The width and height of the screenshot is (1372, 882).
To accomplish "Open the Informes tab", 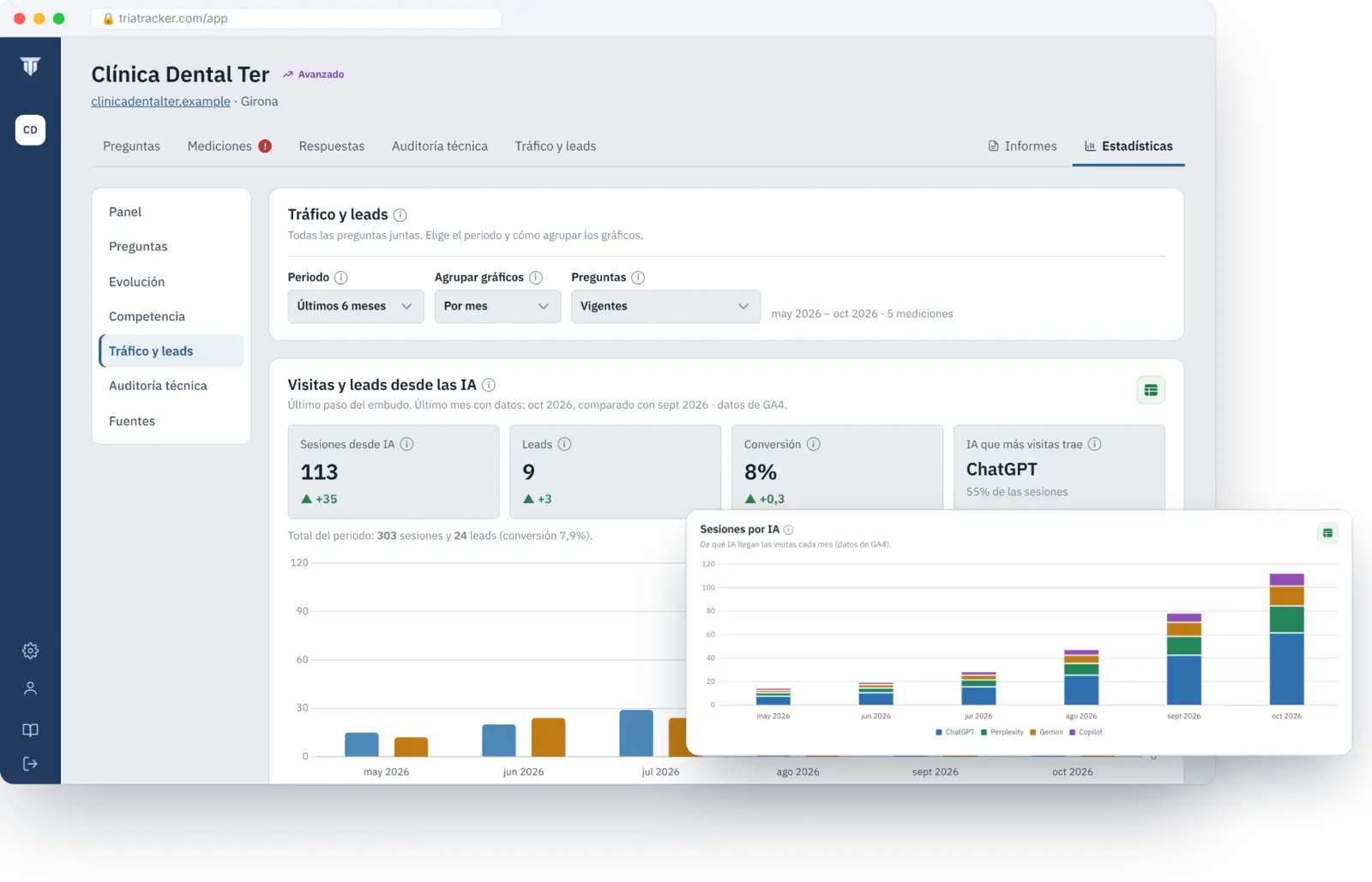I will coord(1022,146).
